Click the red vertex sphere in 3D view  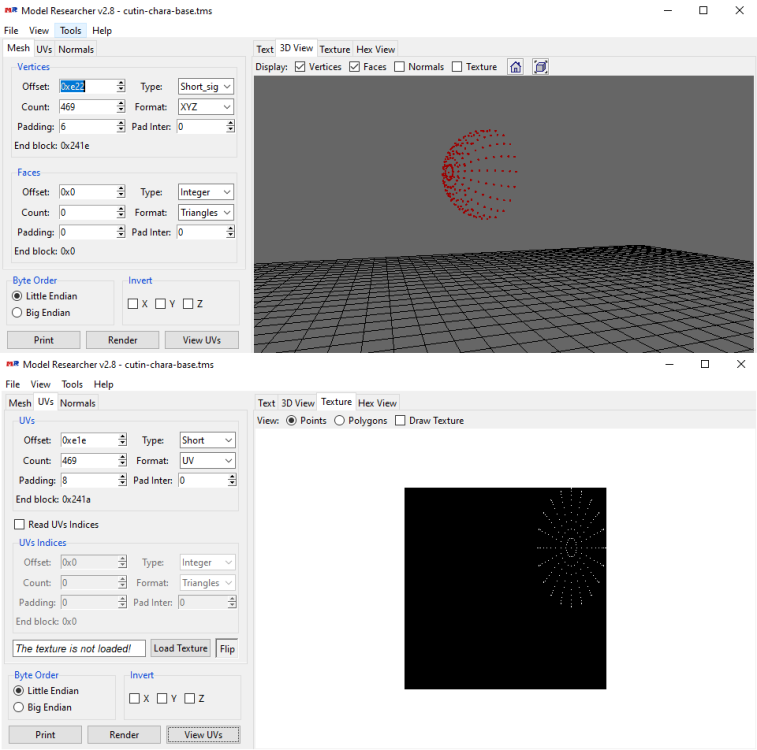479,174
